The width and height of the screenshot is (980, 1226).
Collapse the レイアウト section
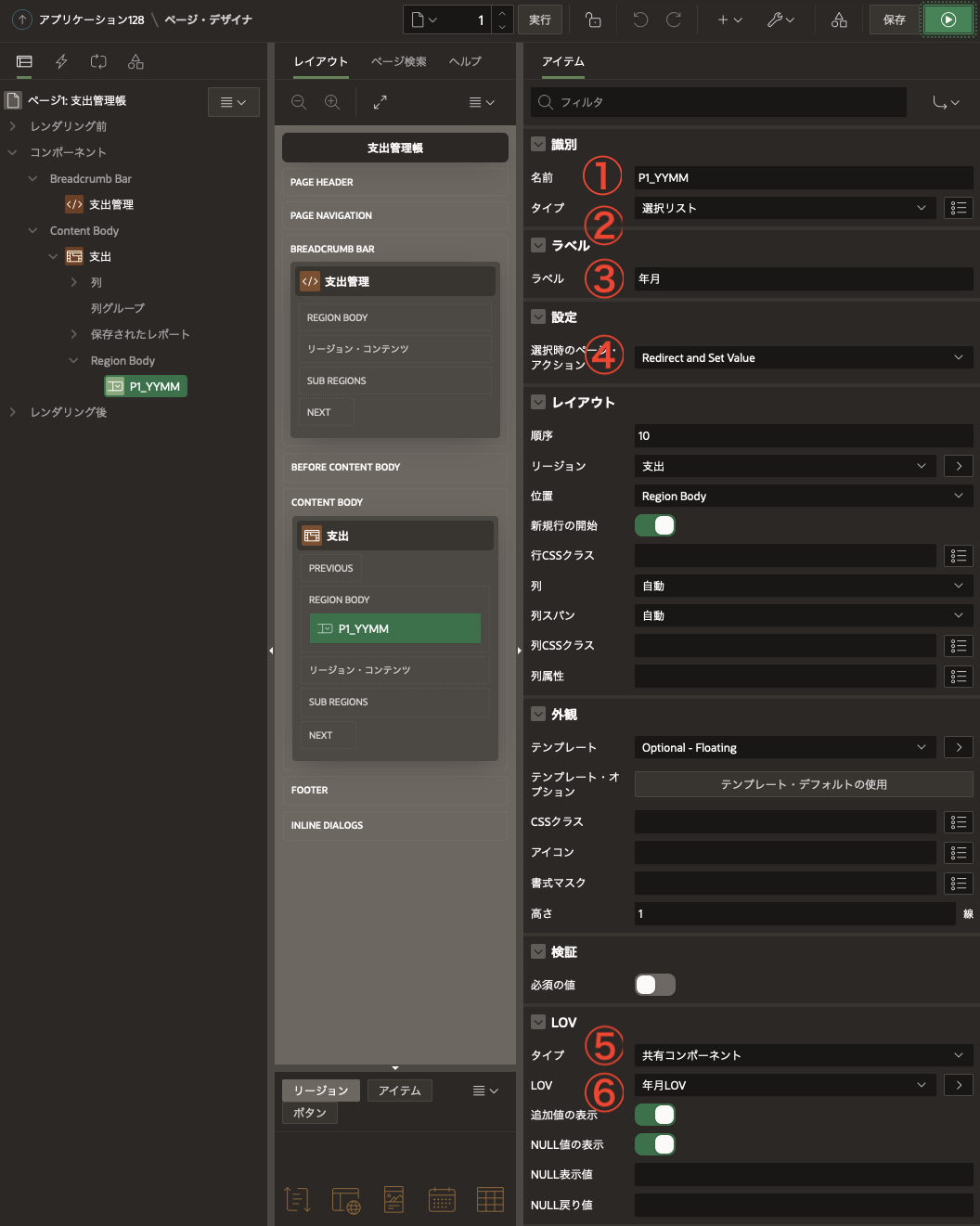click(538, 402)
